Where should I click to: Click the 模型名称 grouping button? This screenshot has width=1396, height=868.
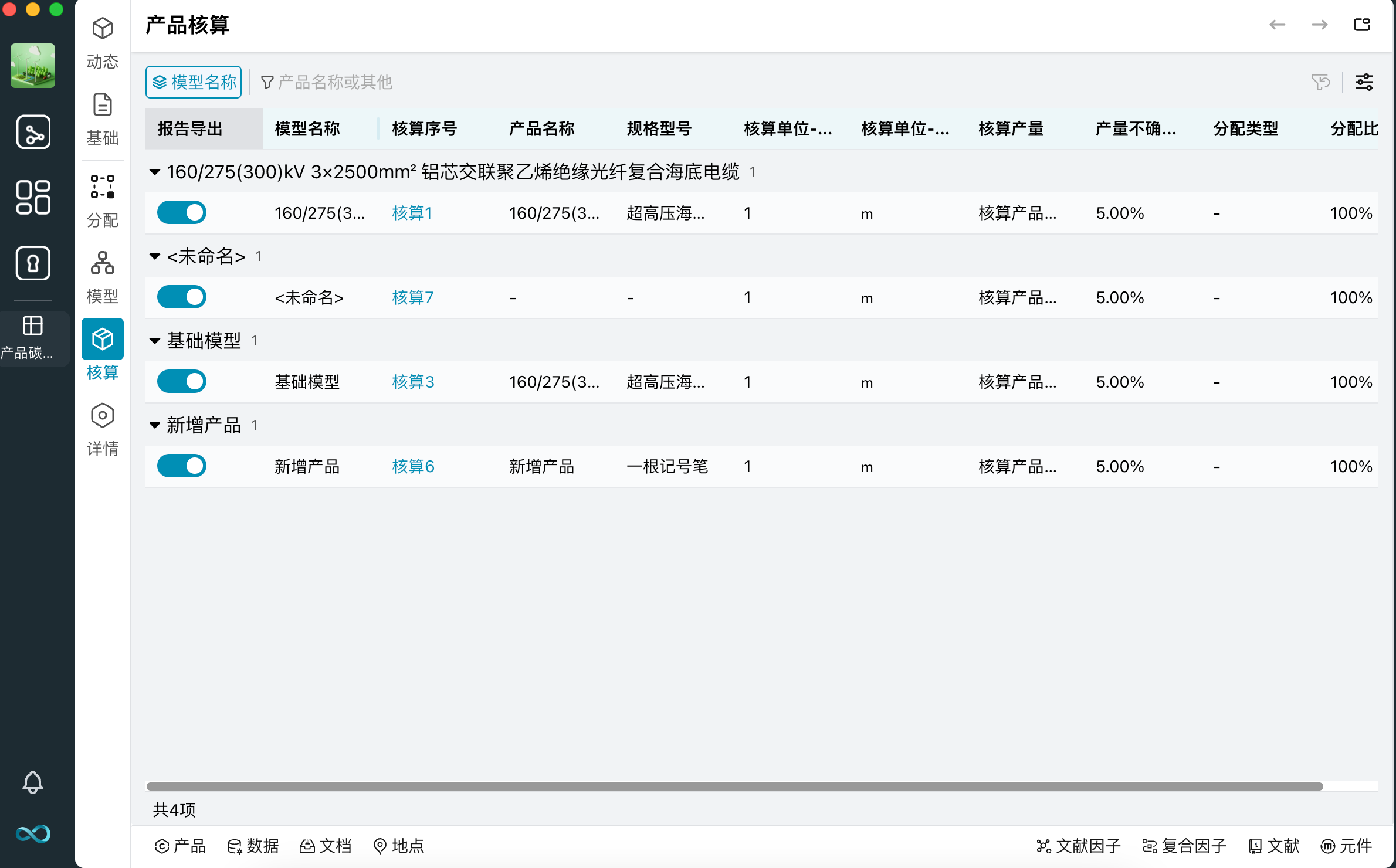pyautogui.click(x=194, y=82)
